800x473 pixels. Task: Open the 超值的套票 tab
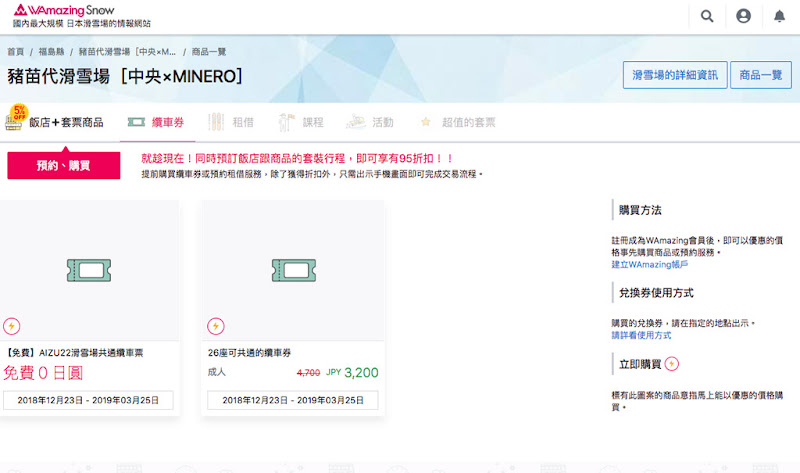click(x=458, y=122)
